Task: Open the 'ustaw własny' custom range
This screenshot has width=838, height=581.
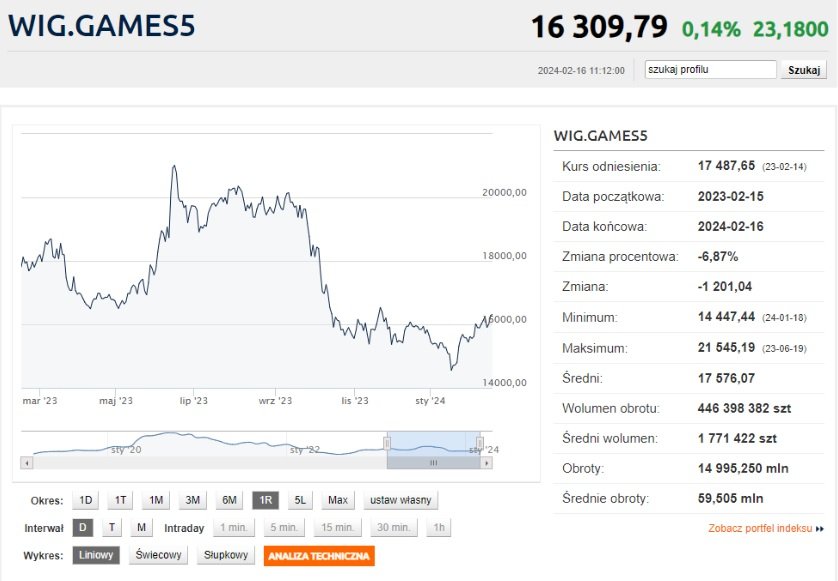Action: [x=400, y=500]
